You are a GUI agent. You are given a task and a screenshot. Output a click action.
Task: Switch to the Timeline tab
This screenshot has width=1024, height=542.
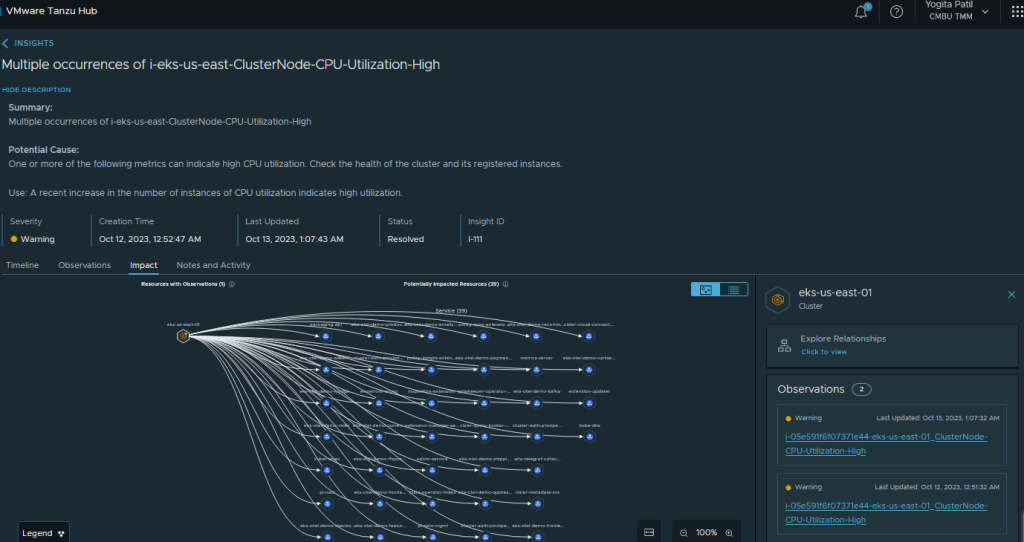coord(22,265)
